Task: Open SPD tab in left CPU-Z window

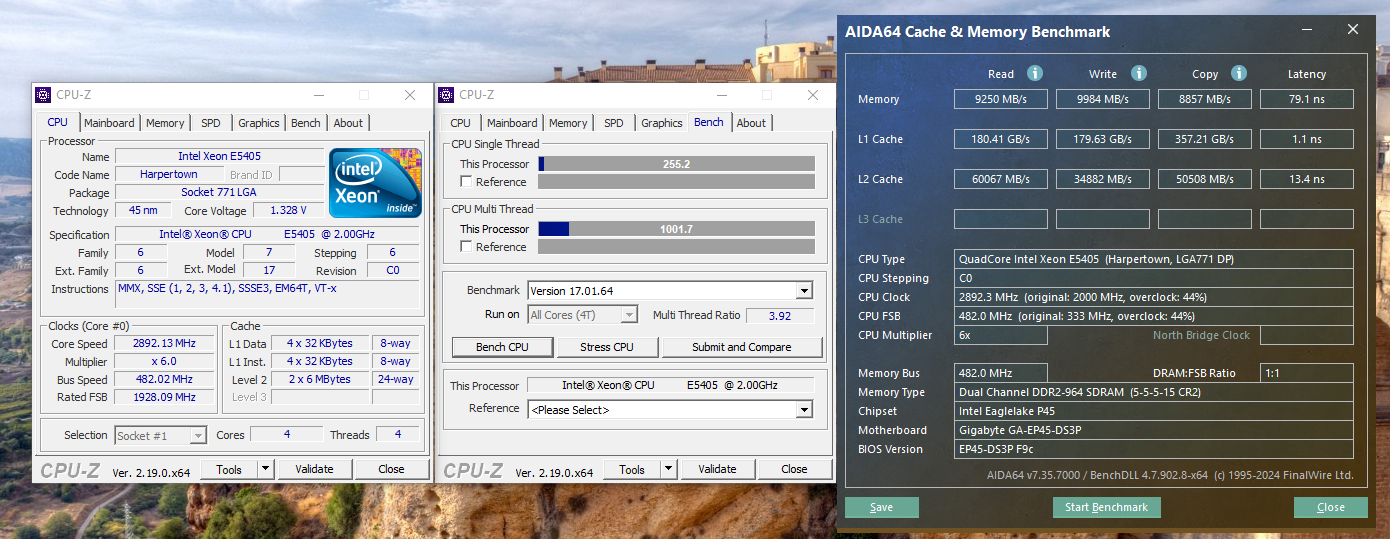Action: click(210, 123)
